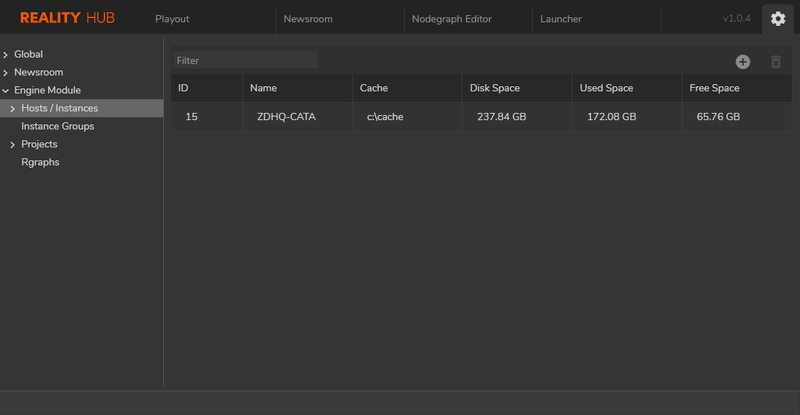Click the v1.0.4 version label
The height and width of the screenshot is (415, 800).
pyautogui.click(x=736, y=18)
